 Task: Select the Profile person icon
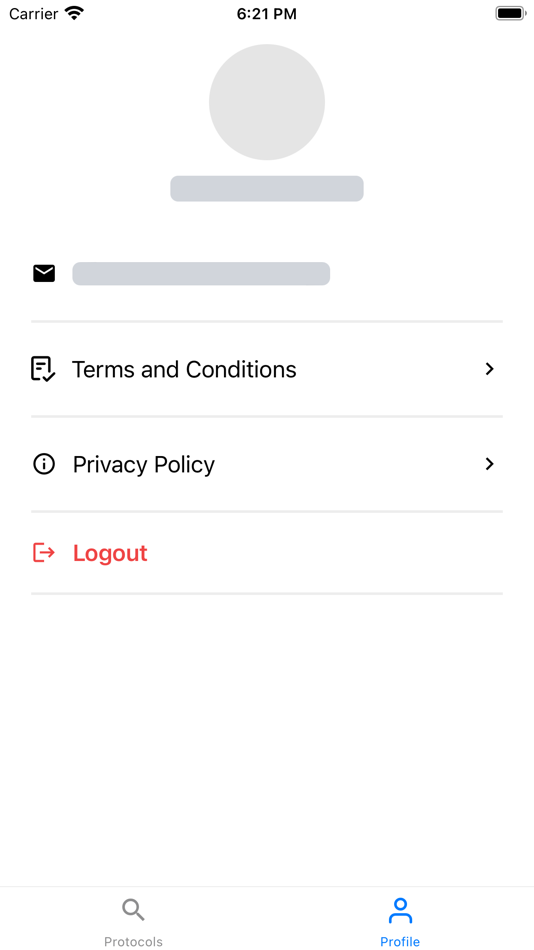pos(400,911)
